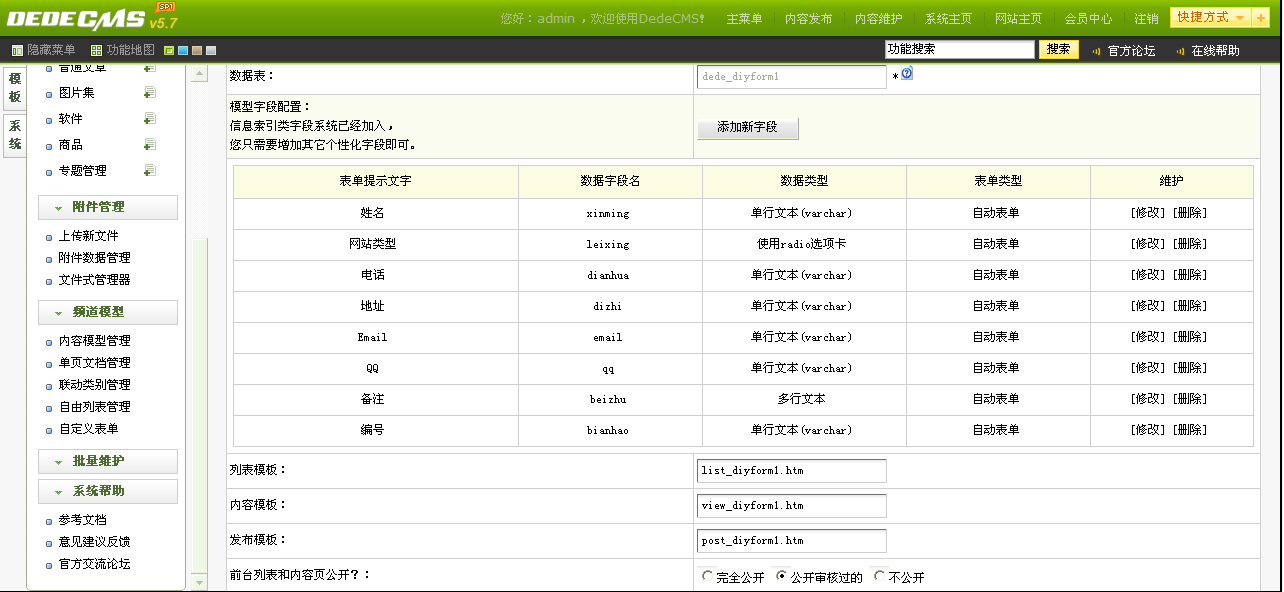1284x592 pixels.
Task: Add new 图片集 via its plus icon
Action: [x=149, y=93]
